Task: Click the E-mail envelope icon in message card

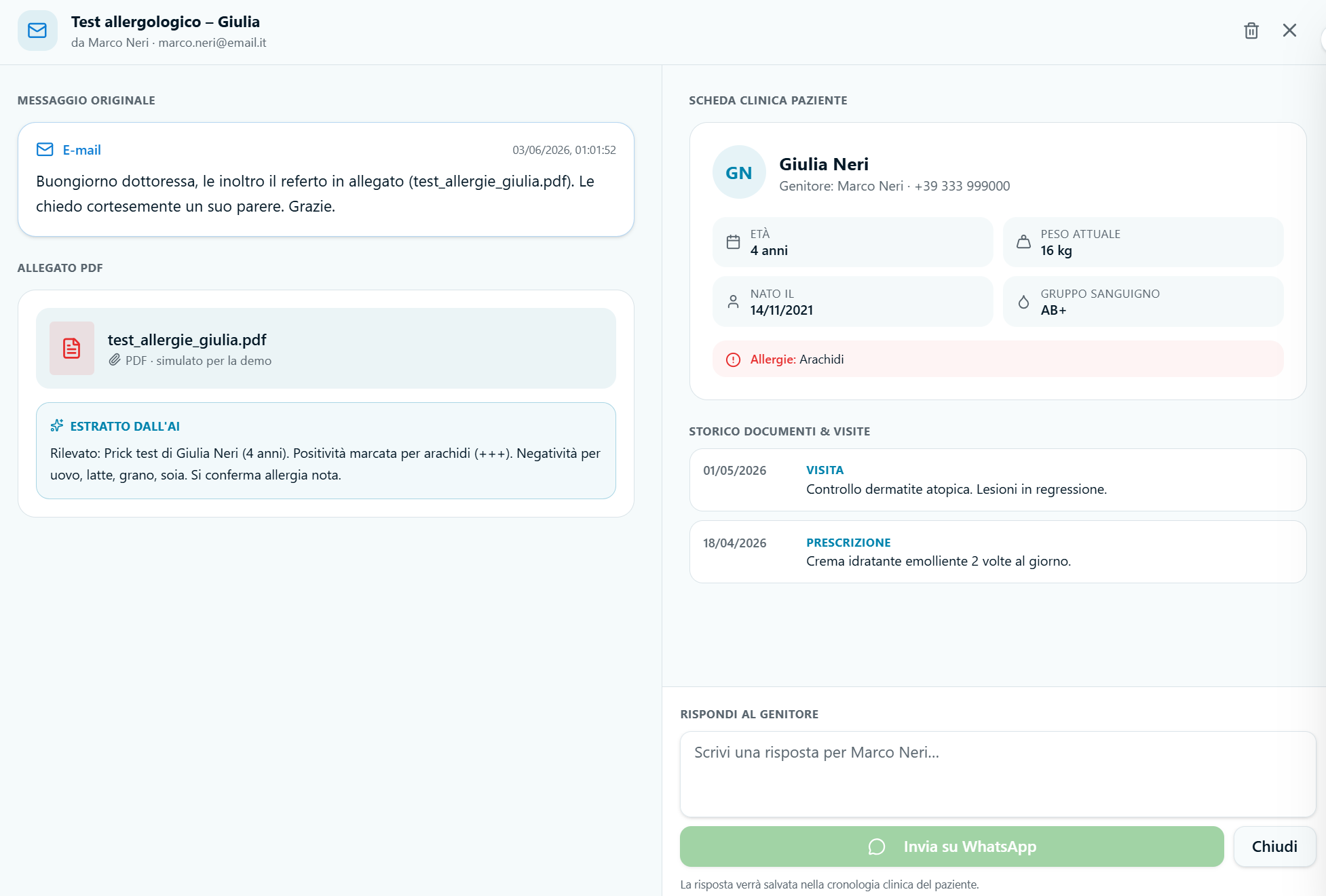Action: pyautogui.click(x=45, y=149)
